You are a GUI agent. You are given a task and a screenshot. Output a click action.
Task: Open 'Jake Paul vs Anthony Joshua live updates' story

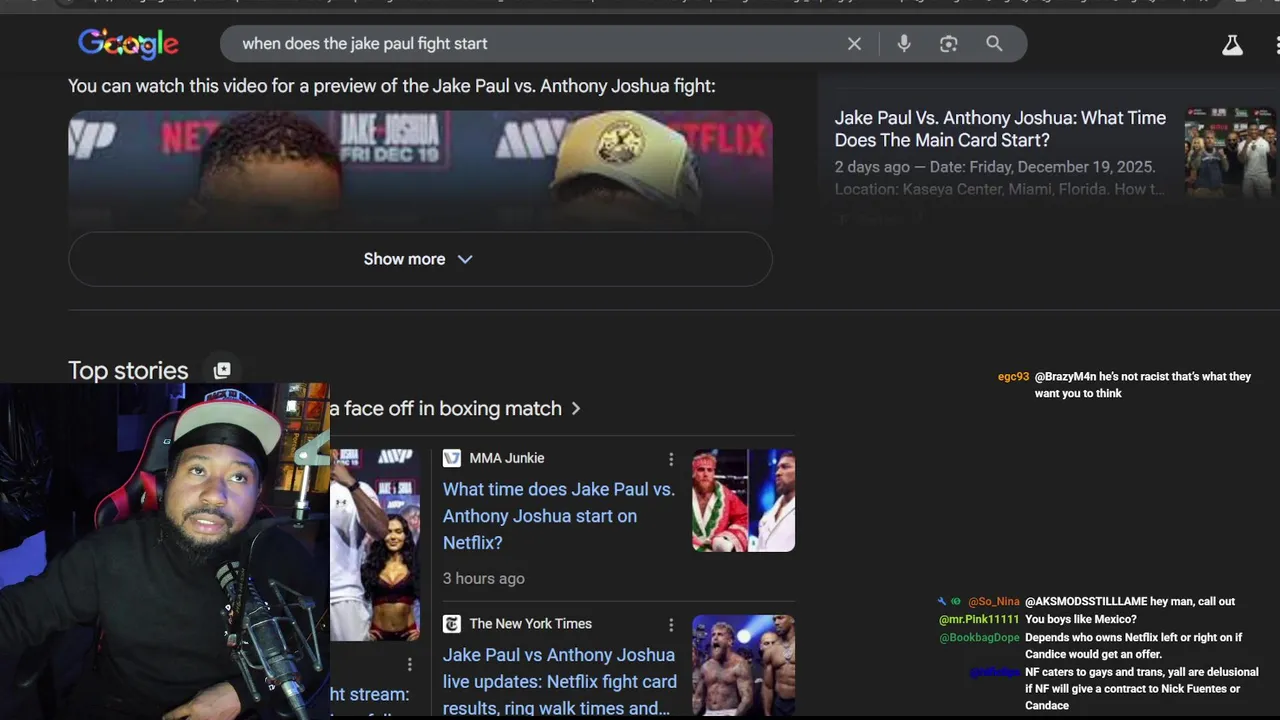(560, 681)
